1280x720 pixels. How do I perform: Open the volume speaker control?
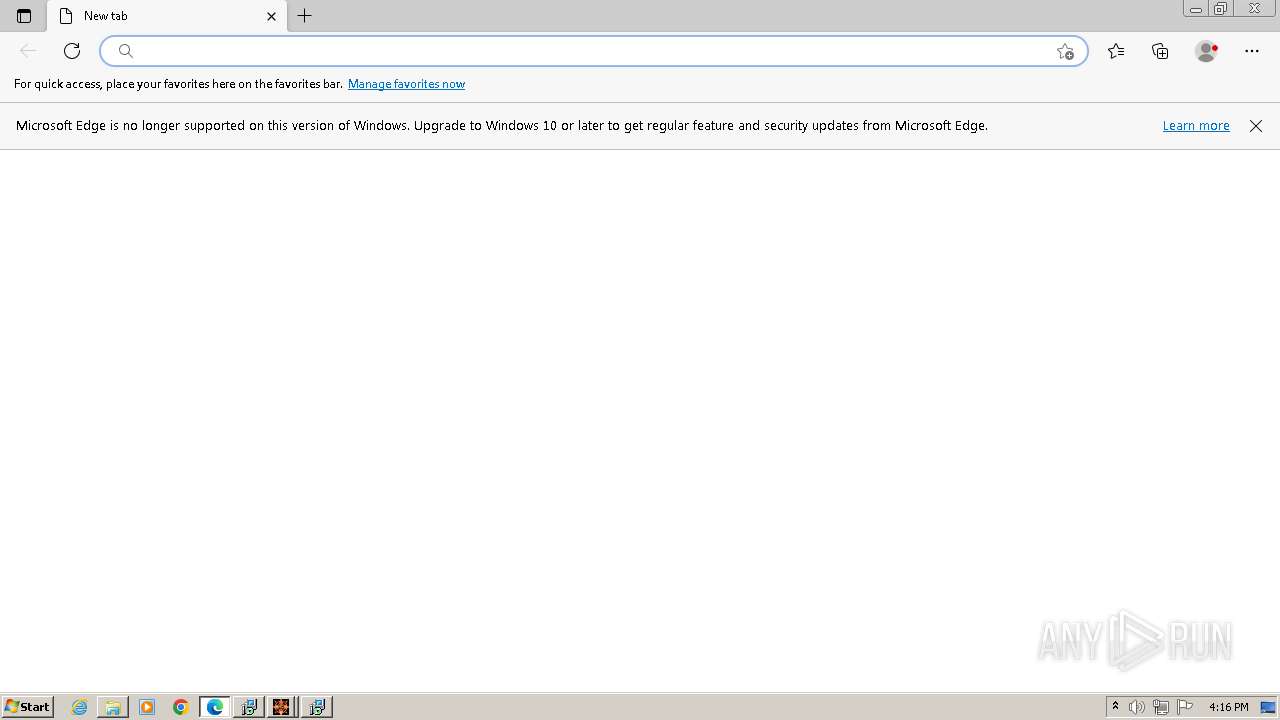[1137, 707]
